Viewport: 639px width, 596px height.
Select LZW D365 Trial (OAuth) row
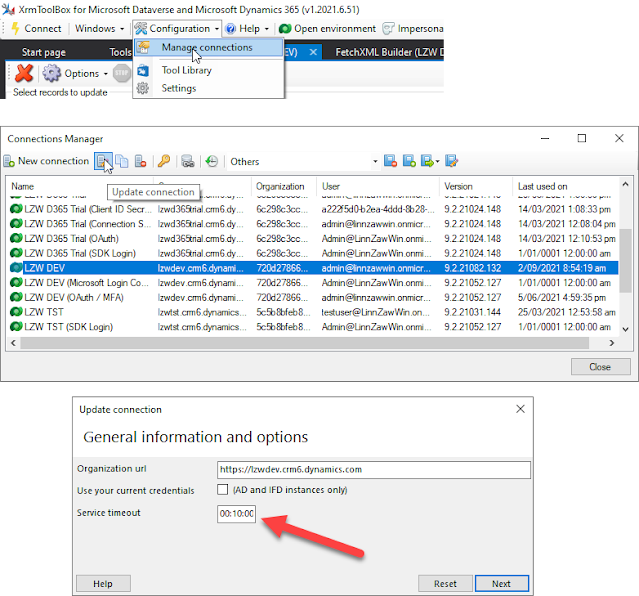click(x=313, y=238)
